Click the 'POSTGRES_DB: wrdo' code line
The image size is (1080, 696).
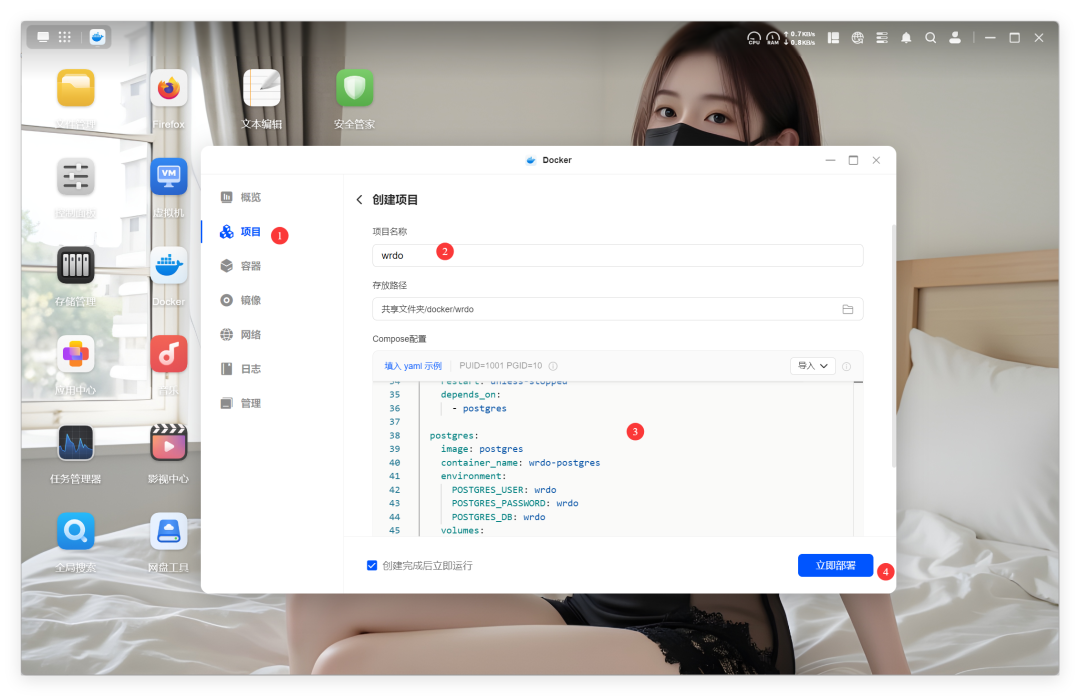[498, 517]
